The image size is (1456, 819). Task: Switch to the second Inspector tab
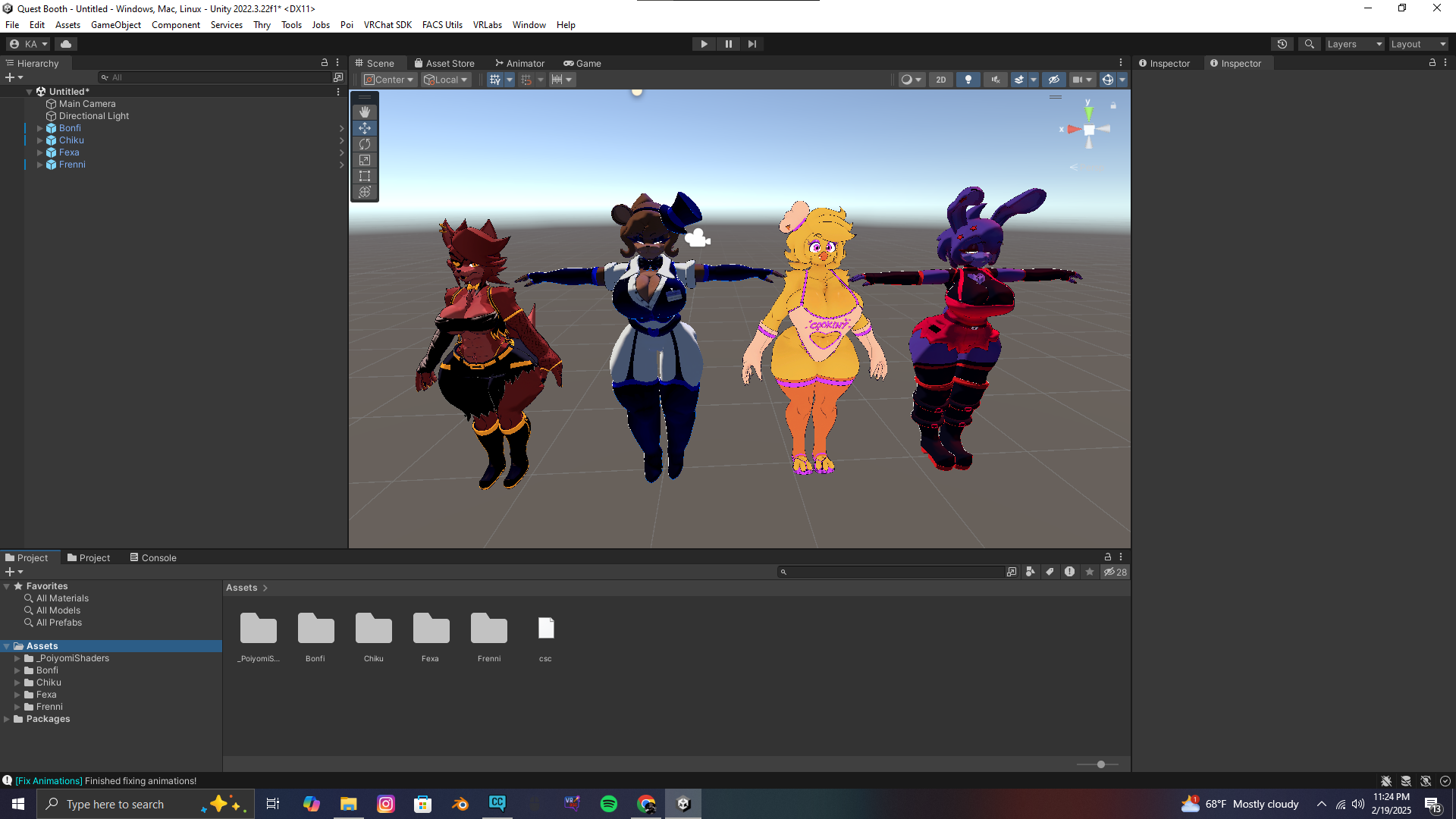(1235, 64)
